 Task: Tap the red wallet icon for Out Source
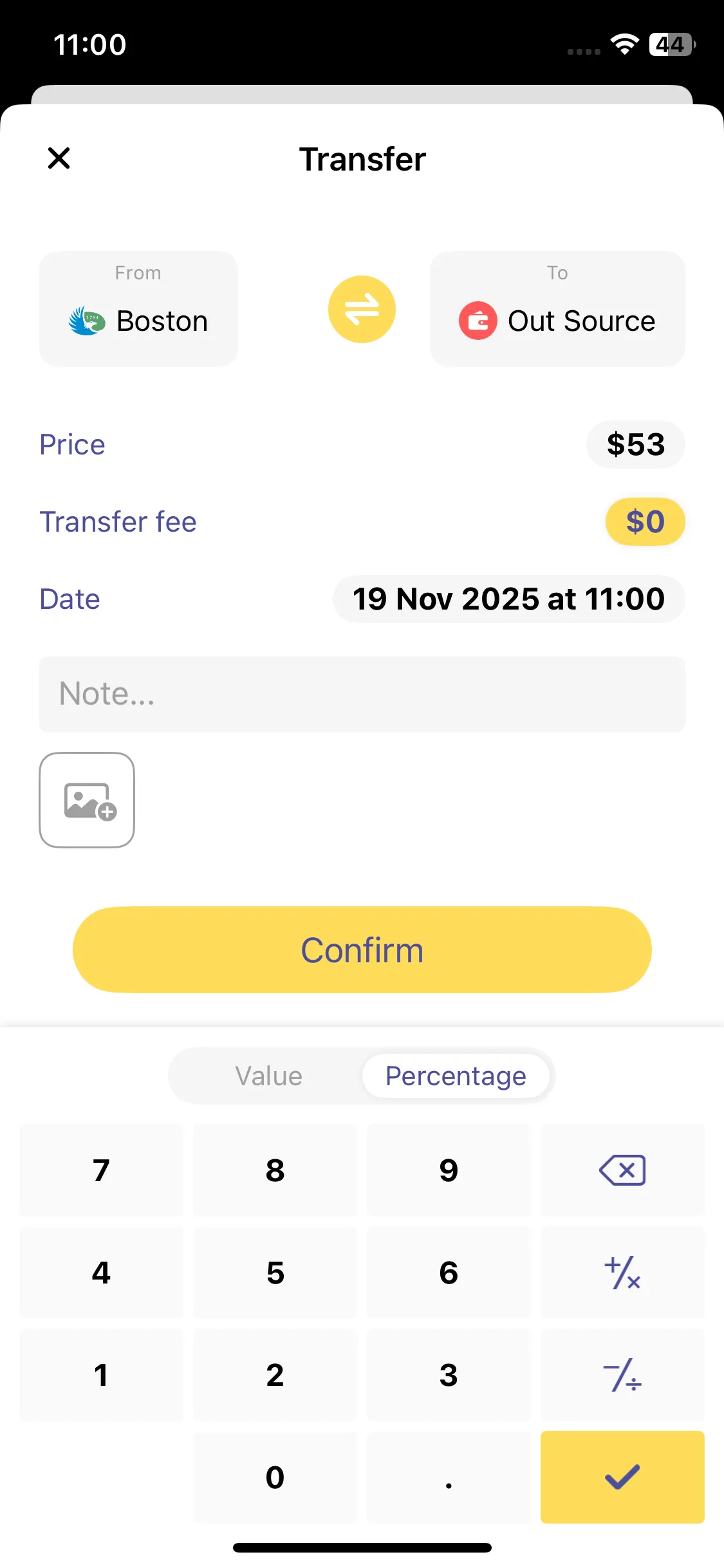tap(478, 321)
